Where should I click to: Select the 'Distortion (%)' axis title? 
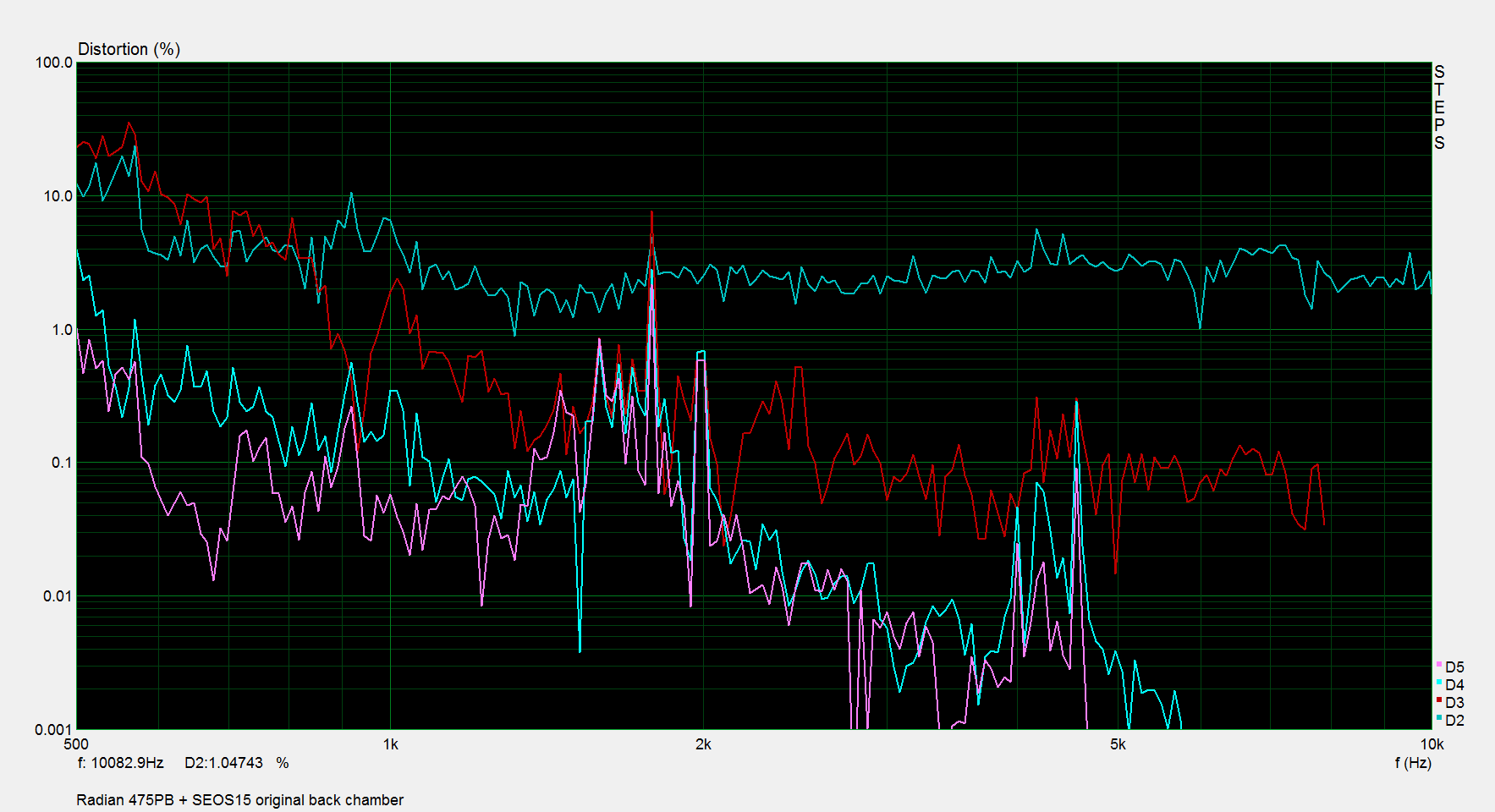(129, 49)
